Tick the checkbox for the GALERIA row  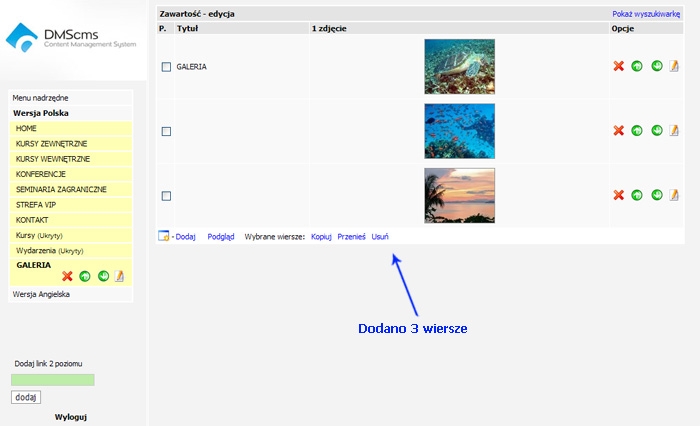pyautogui.click(x=166, y=67)
